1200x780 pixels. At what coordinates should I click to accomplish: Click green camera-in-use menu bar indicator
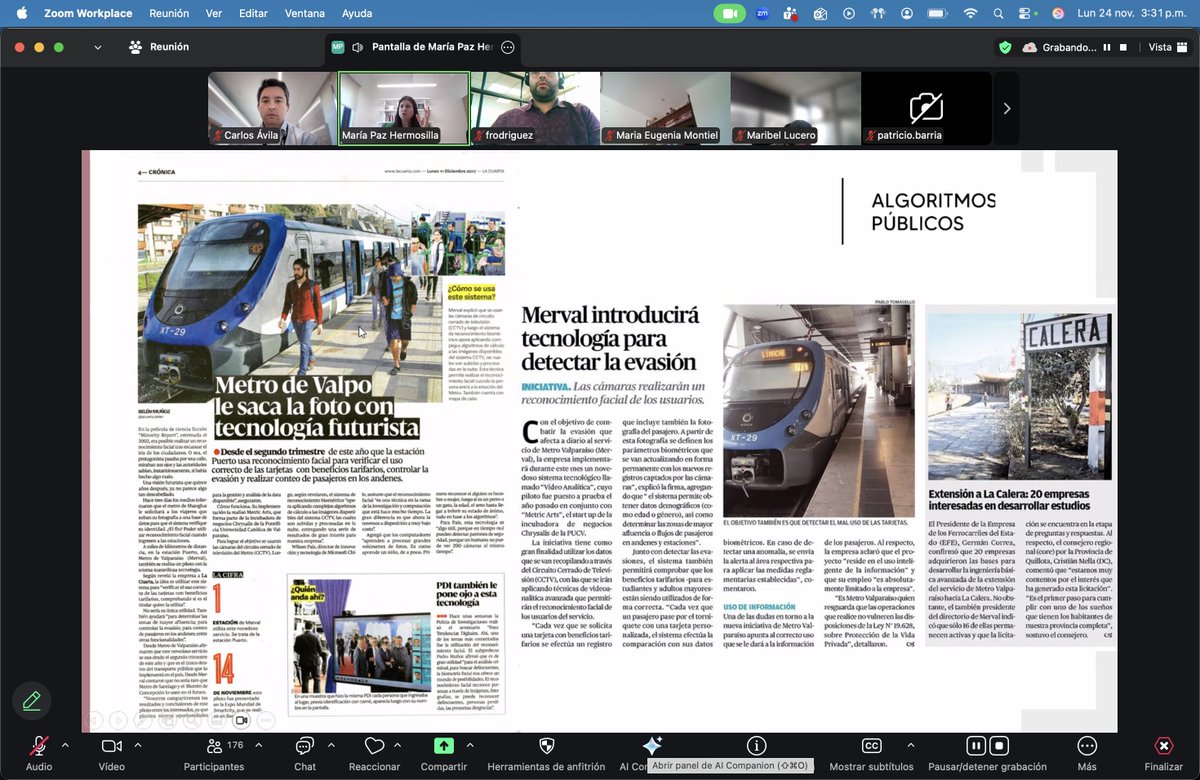(729, 13)
